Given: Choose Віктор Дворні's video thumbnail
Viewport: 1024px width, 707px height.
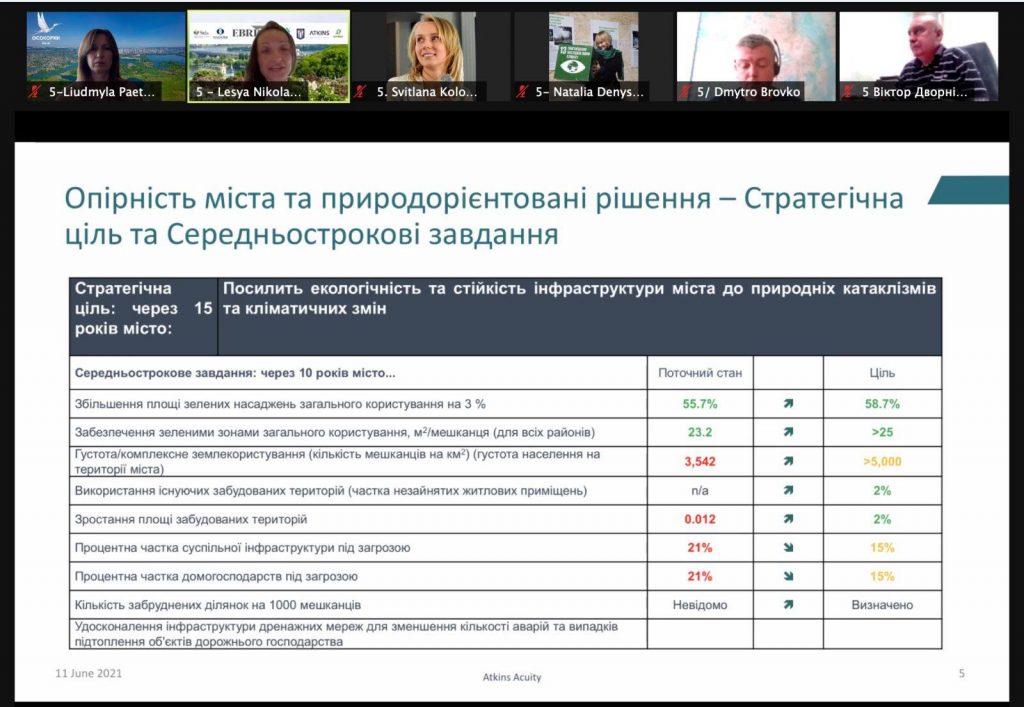Looking at the screenshot, I should click(918, 56).
